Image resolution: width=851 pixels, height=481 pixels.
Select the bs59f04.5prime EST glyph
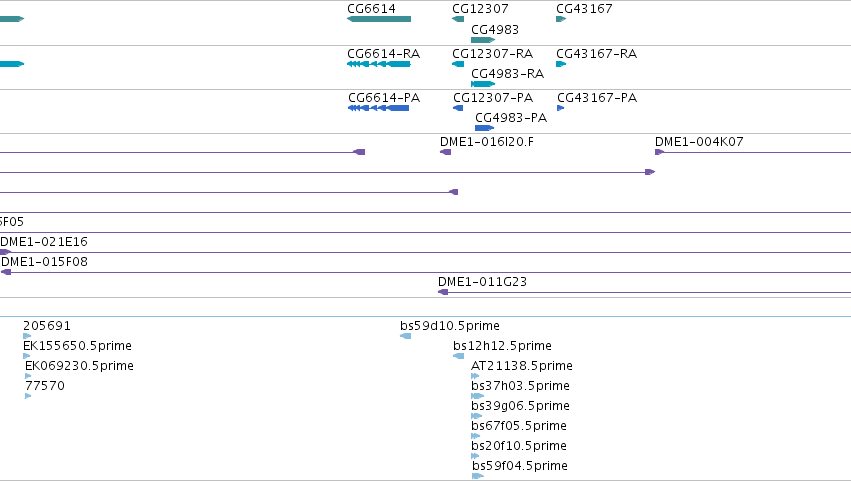click(478, 476)
